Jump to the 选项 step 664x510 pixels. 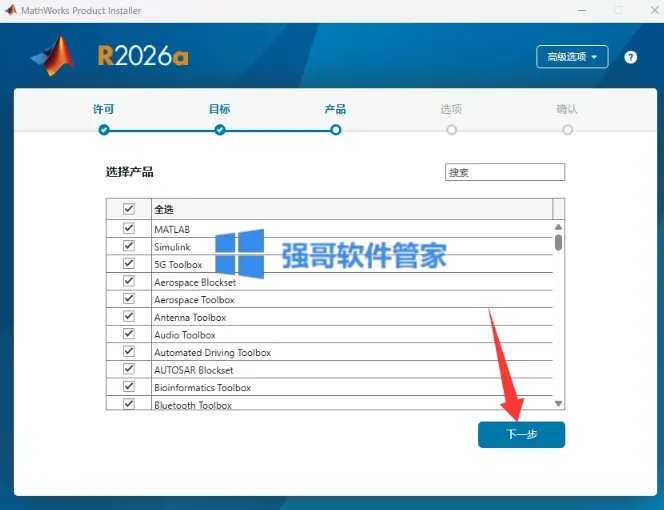[451, 109]
